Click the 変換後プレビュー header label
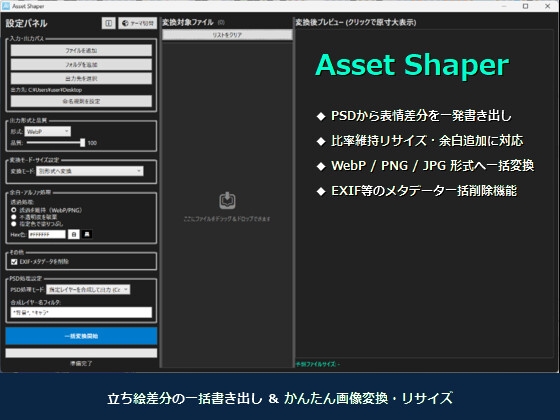 point(356,22)
